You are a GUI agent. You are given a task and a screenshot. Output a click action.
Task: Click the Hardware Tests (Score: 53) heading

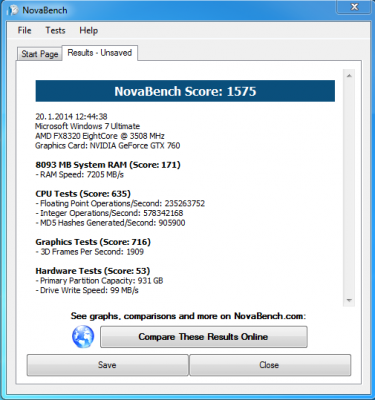pos(93,271)
